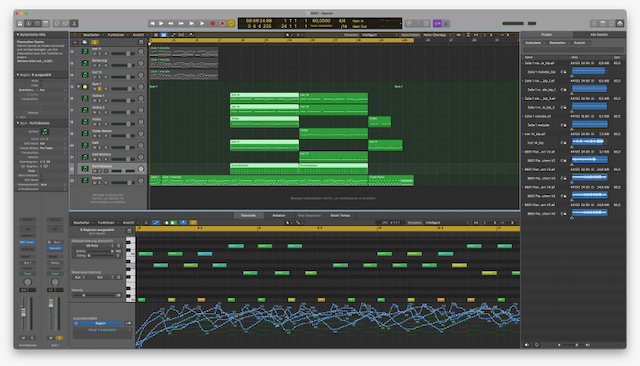This screenshot has width=640, height=366.
Task: Click the add track plus button
Action: click(x=75, y=42)
